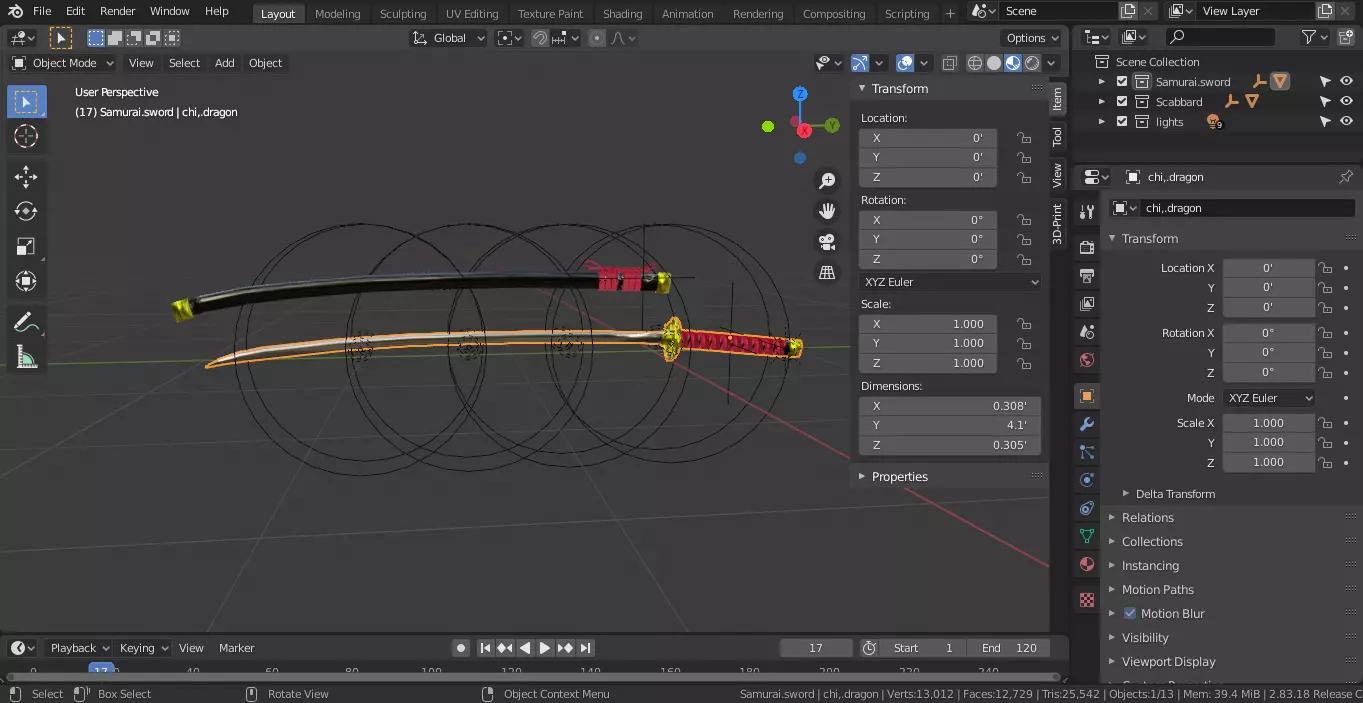Hide lights collection in viewport

coord(1346,121)
